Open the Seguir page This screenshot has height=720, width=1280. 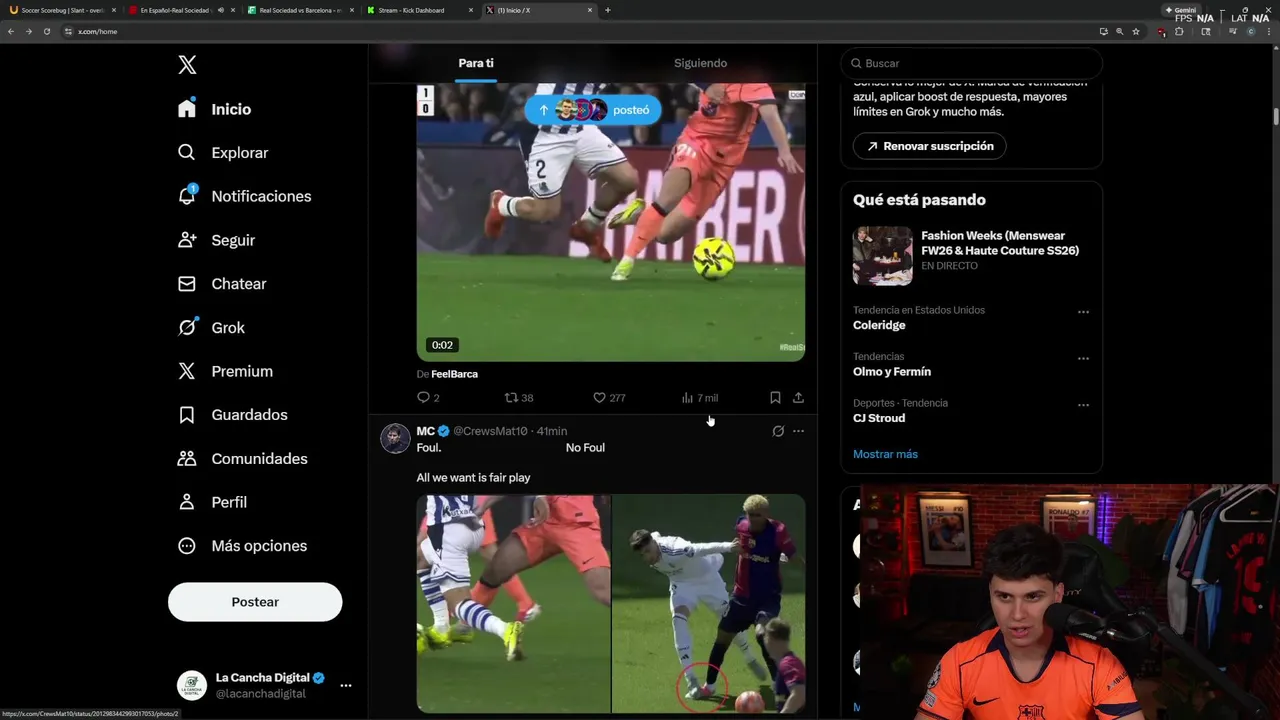216,240
